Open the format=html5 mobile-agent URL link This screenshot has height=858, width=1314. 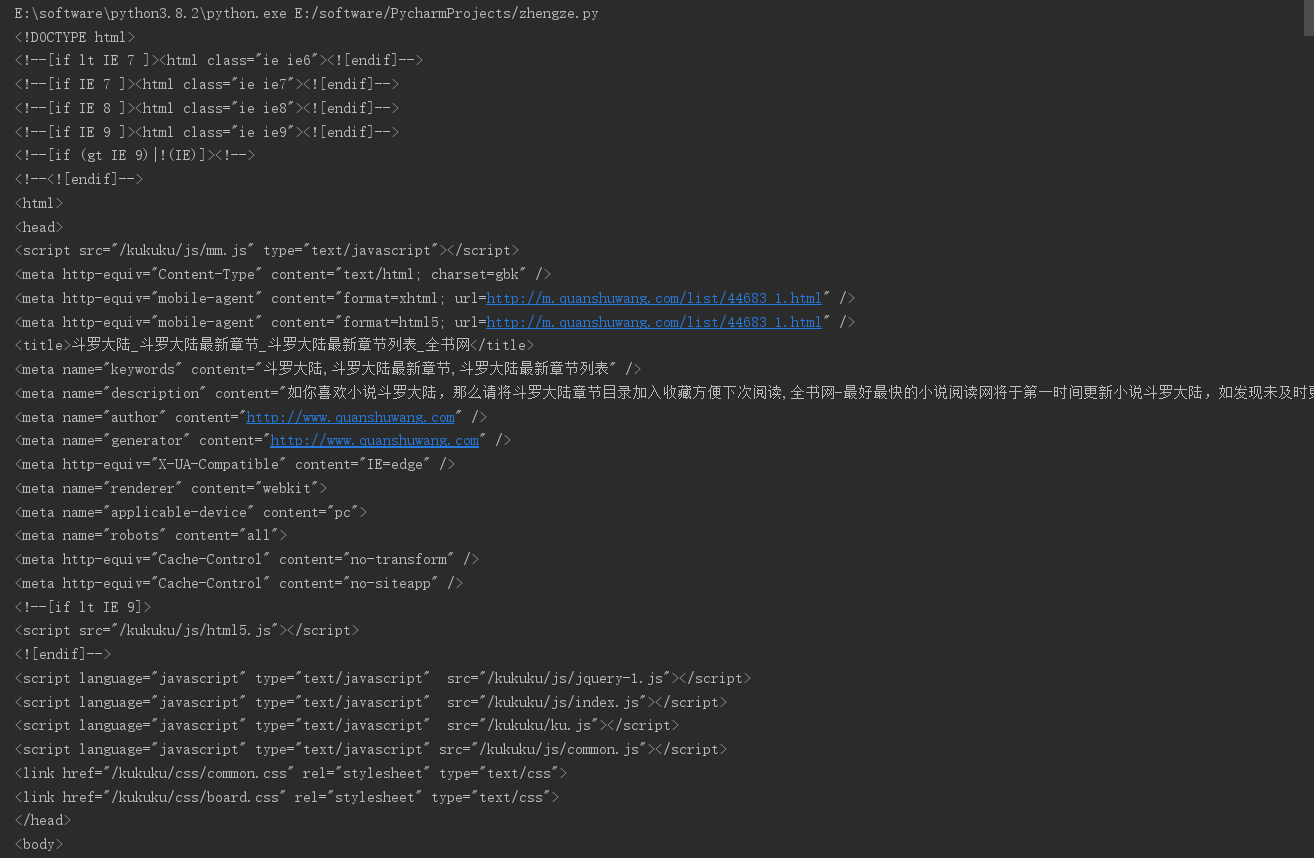tap(654, 322)
